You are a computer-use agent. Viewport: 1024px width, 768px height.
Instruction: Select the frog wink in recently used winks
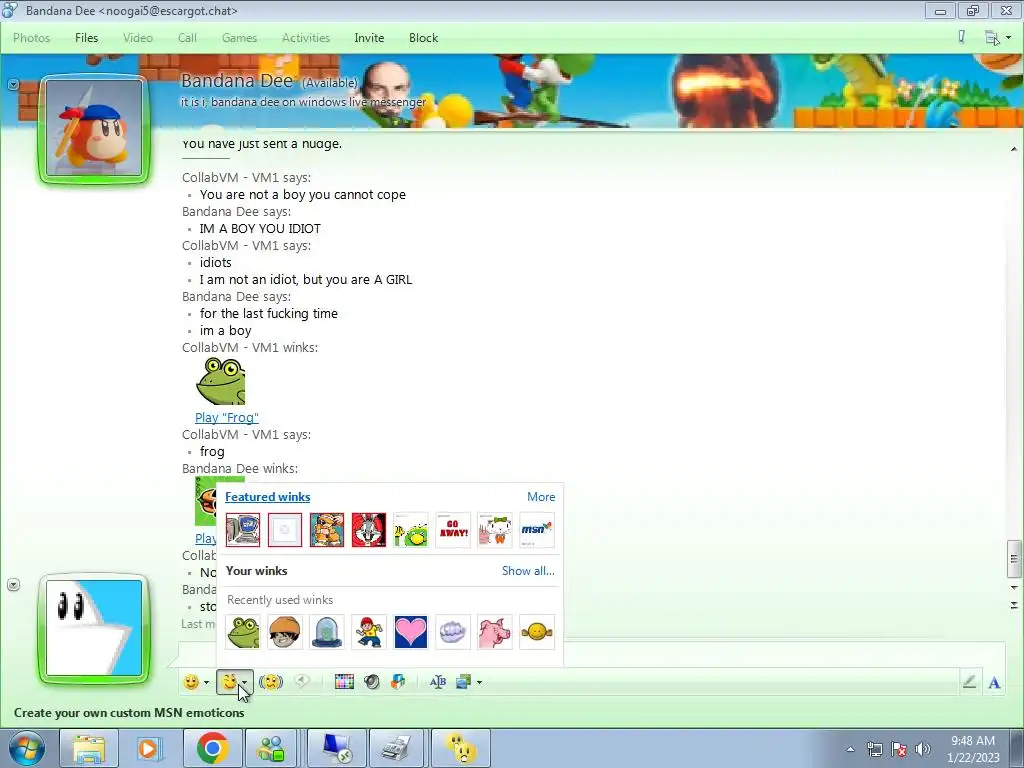(x=243, y=632)
